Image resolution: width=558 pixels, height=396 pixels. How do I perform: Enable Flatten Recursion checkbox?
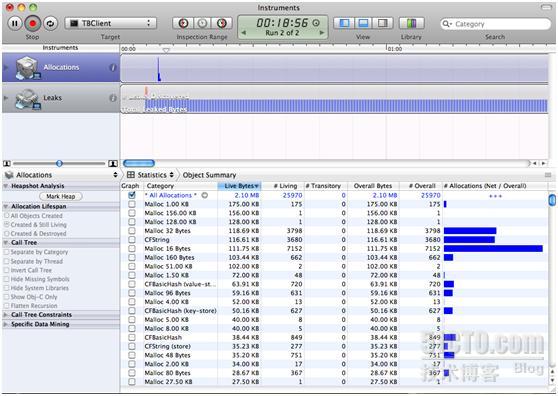pos(6,306)
